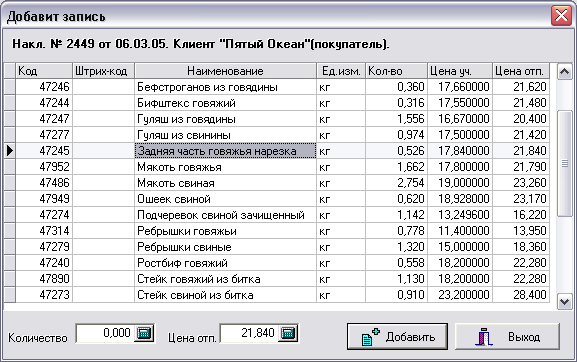Click code cell 47245
The height and width of the screenshot is (362, 577).
click(x=44, y=151)
